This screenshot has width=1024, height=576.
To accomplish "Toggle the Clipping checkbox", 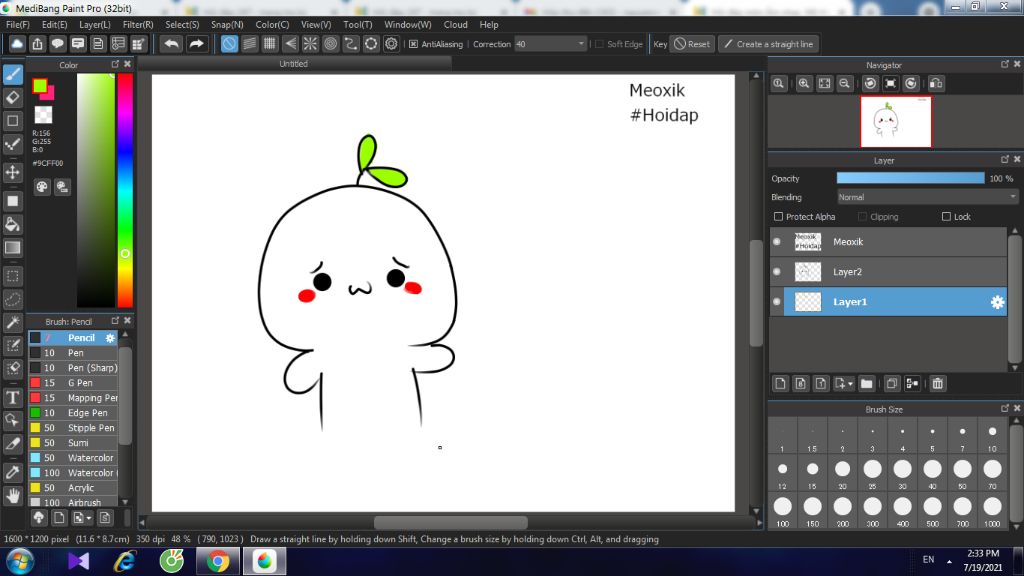I will click(x=862, y=217).
